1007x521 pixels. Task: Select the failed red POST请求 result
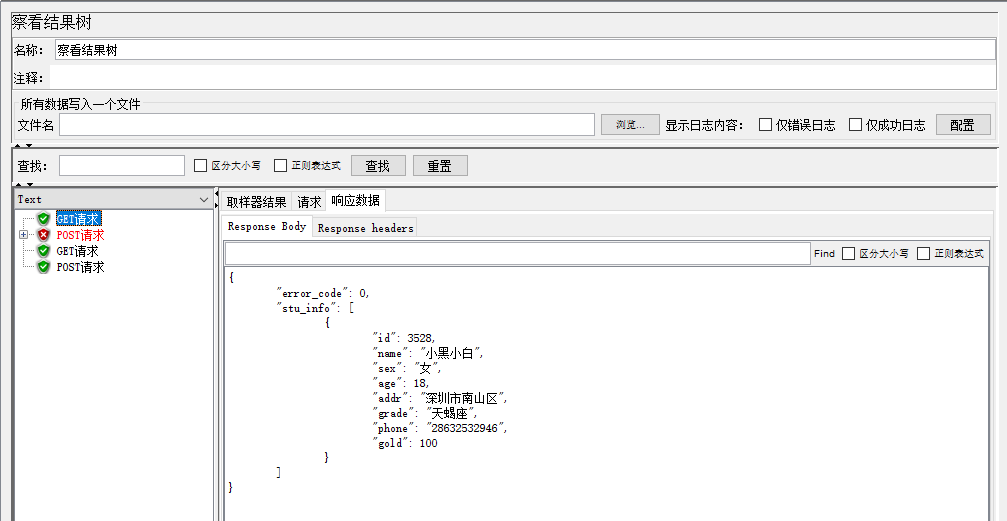[80, 235]
